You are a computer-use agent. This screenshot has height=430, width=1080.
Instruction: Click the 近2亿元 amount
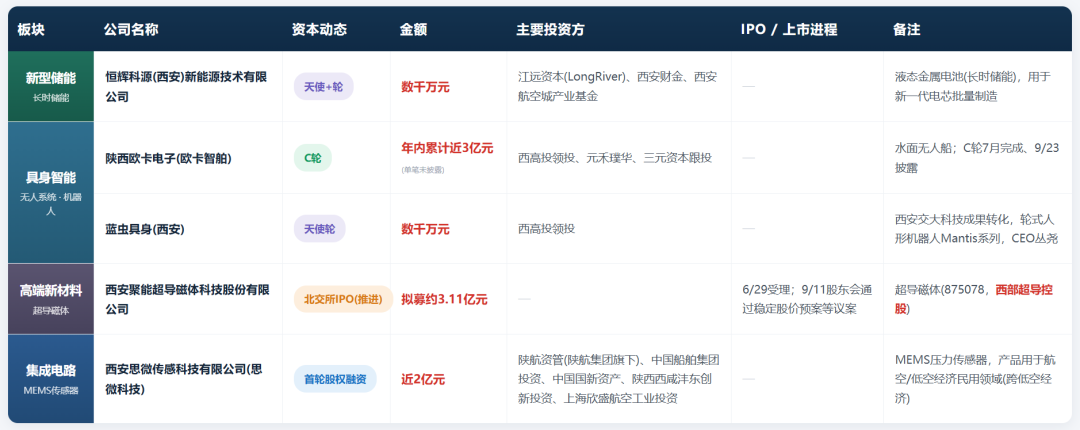423,379
